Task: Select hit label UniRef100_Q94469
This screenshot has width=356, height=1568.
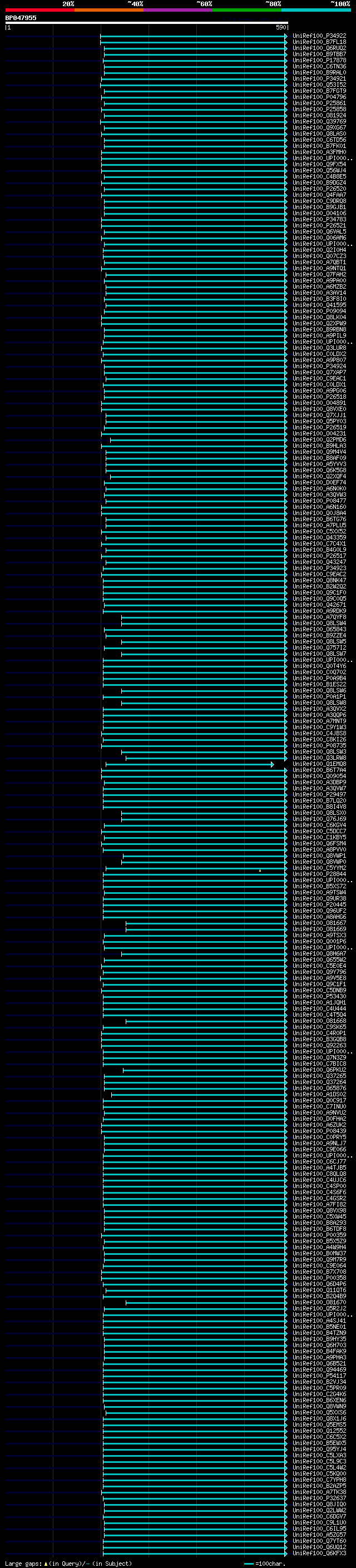Action: (x=319, y=1369)
